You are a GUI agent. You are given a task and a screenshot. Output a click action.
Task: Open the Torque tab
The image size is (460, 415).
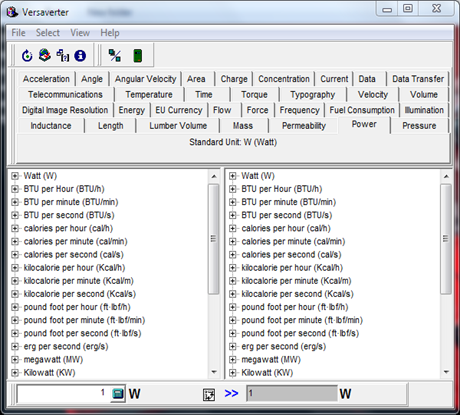254,95
